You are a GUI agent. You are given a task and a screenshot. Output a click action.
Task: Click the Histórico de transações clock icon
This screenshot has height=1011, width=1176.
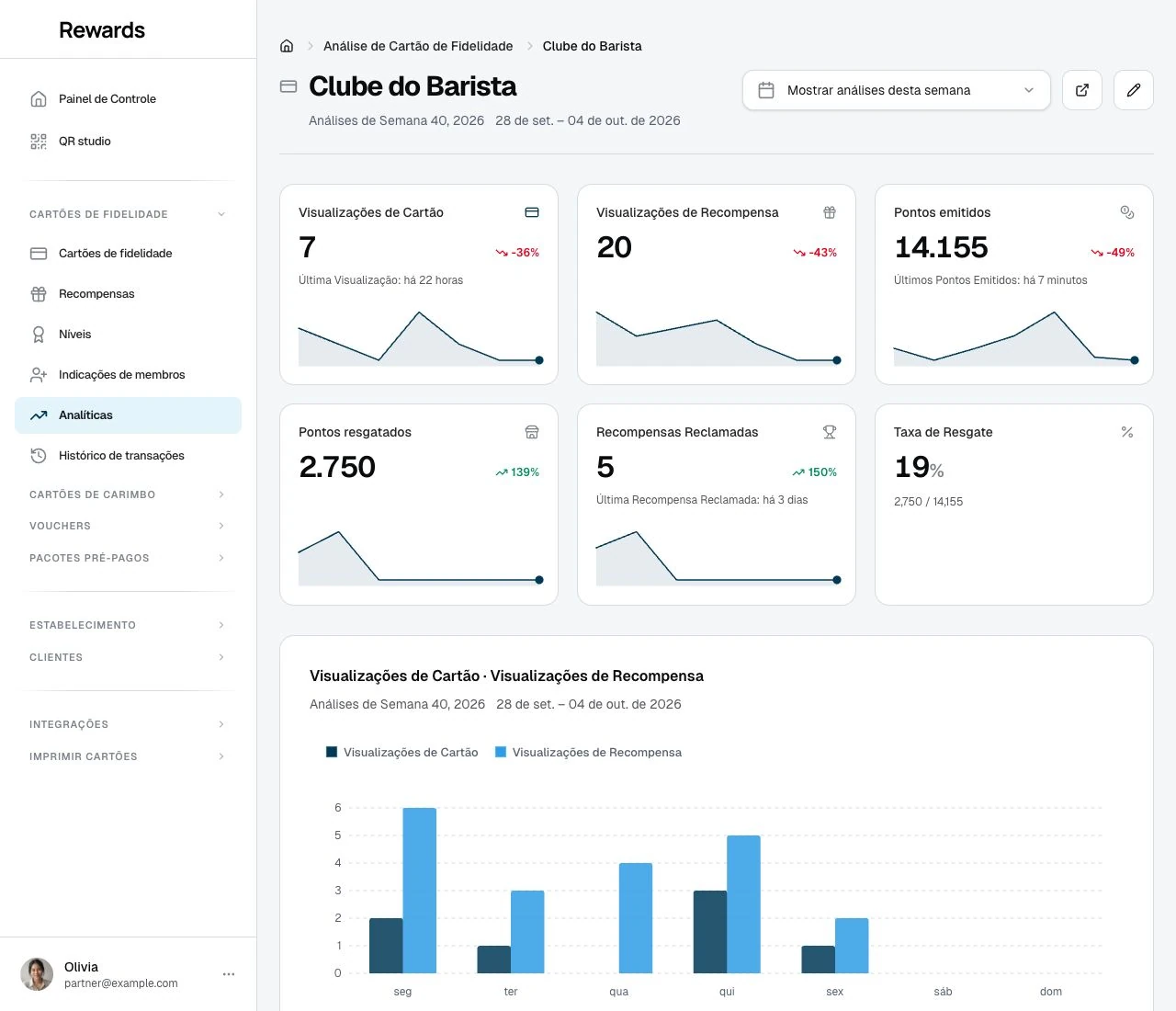click(x=39, y=456)
